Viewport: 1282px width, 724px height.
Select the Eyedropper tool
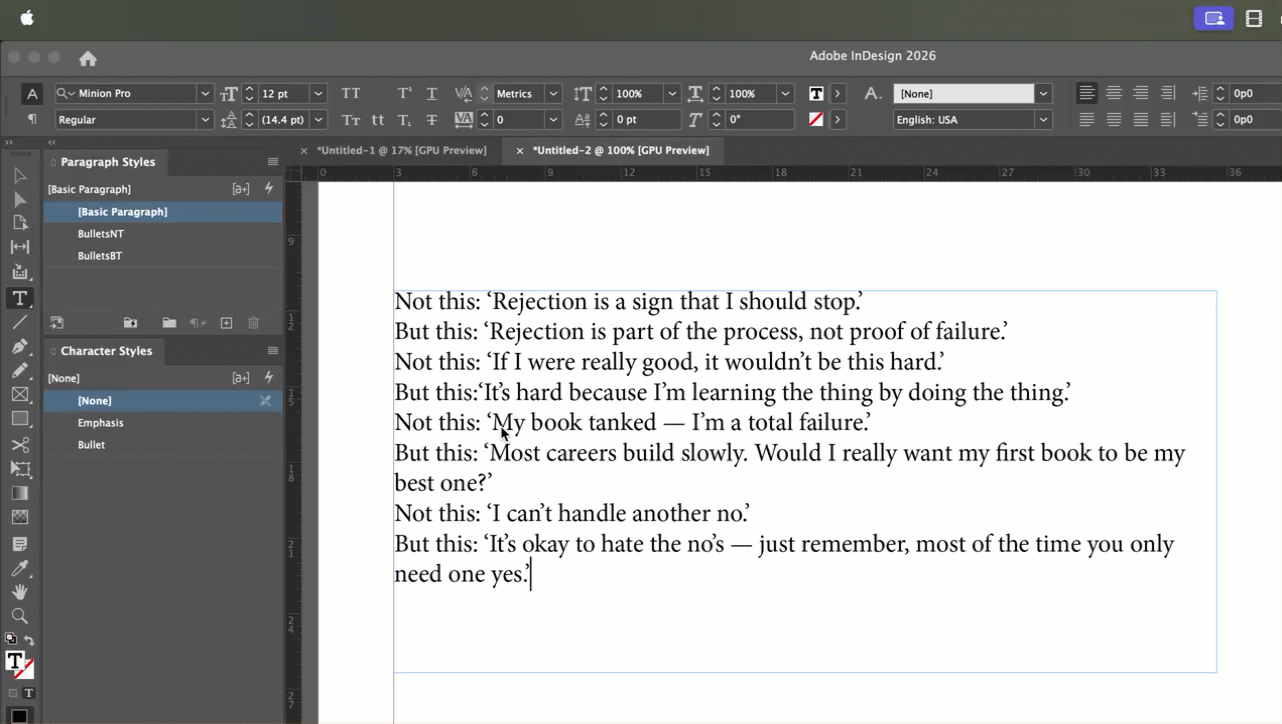point(19,568)
